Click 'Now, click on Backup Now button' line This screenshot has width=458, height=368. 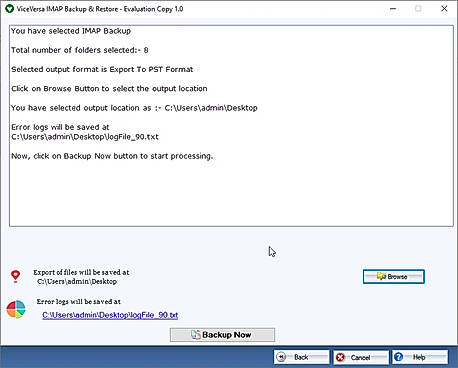click(112, 156)
